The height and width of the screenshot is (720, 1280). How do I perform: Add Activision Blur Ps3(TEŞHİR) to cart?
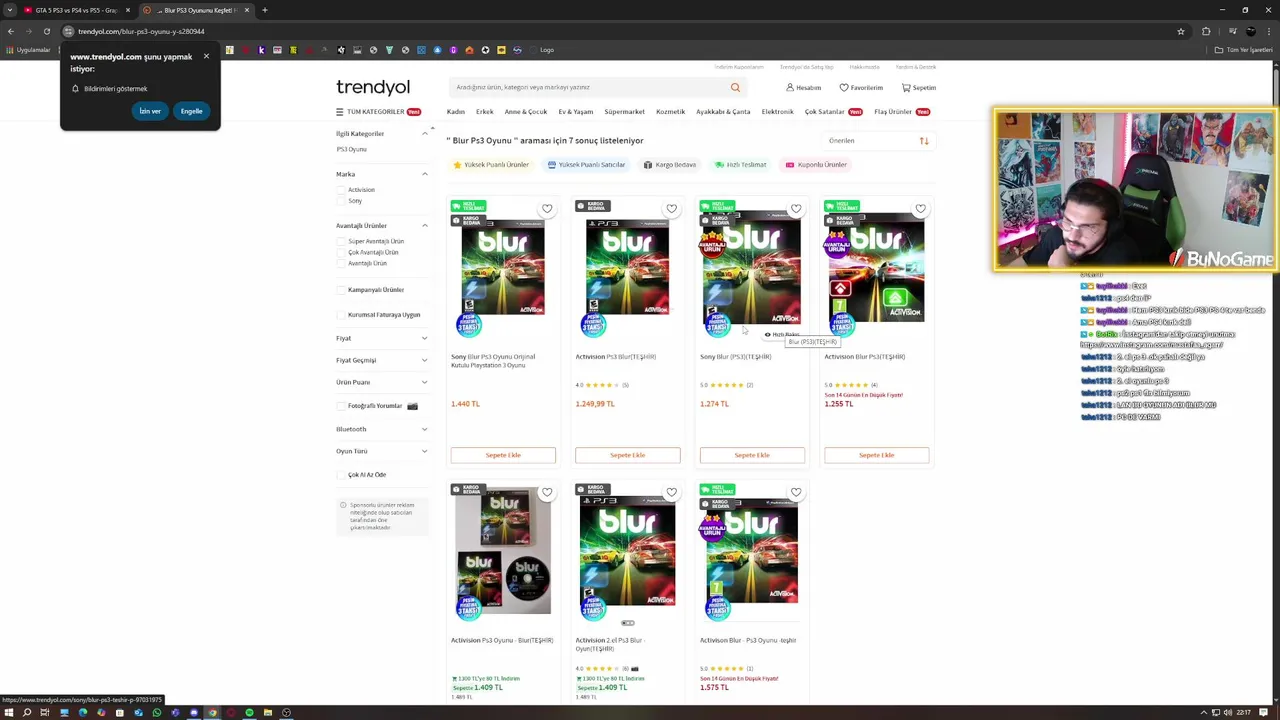click(x=876, y=455)
